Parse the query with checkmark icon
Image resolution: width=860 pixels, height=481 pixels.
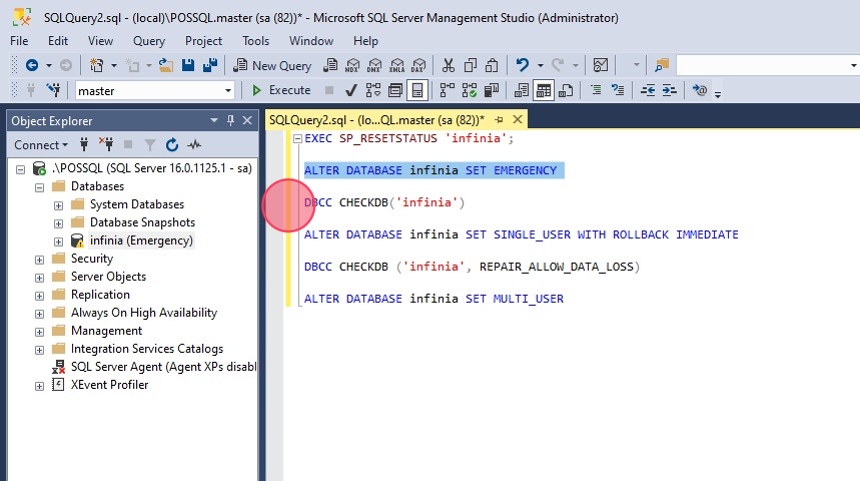point(351,90)
